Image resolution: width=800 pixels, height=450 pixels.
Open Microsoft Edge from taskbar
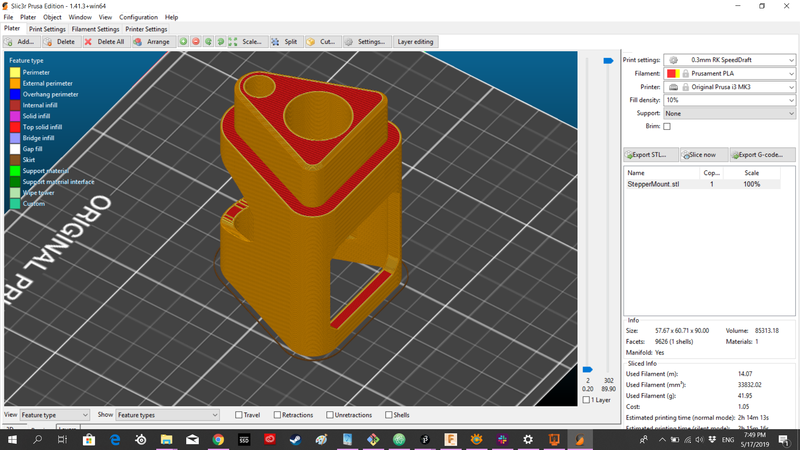click(115, 439)
